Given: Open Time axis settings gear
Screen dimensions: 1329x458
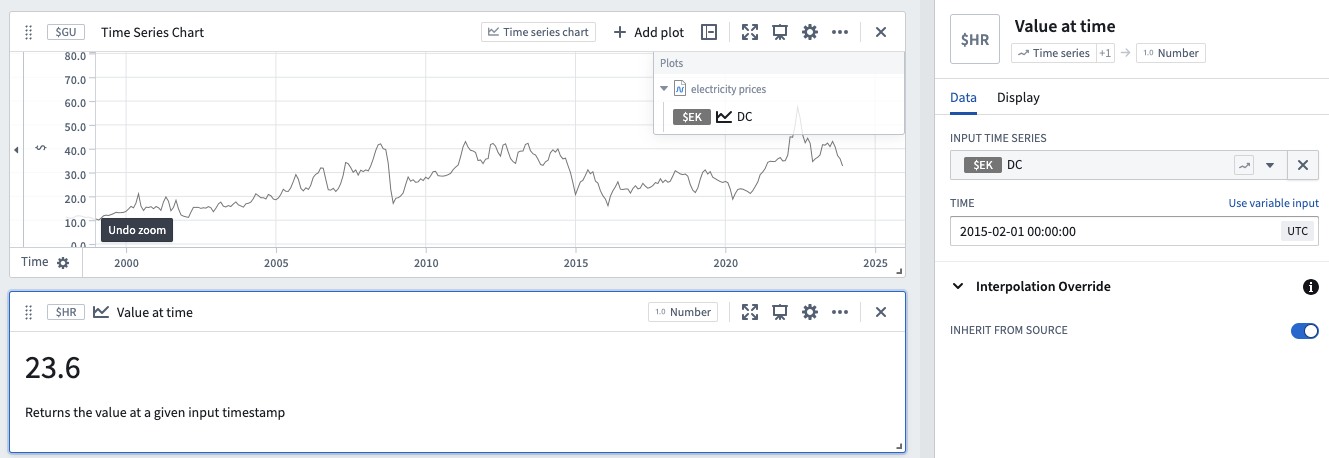Looking at the screenshot, I should pos(63,262).
